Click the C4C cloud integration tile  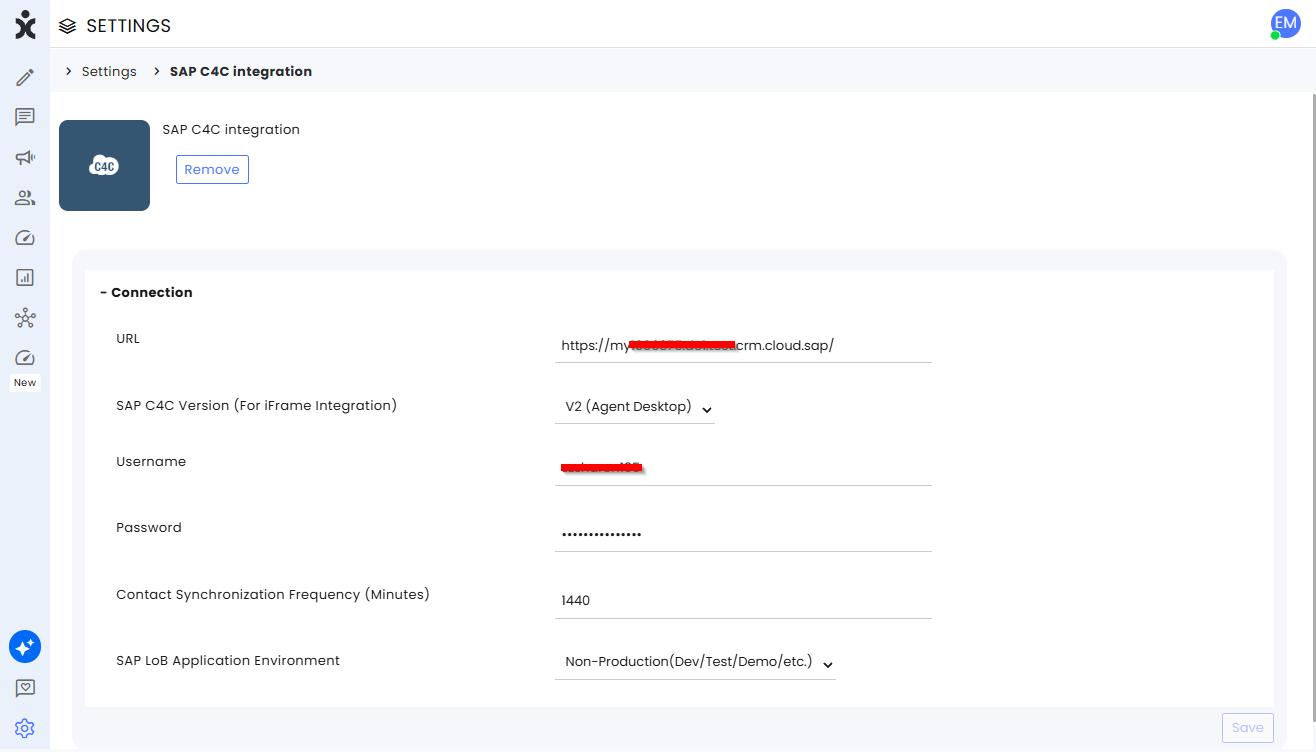(x=104, y=165)
